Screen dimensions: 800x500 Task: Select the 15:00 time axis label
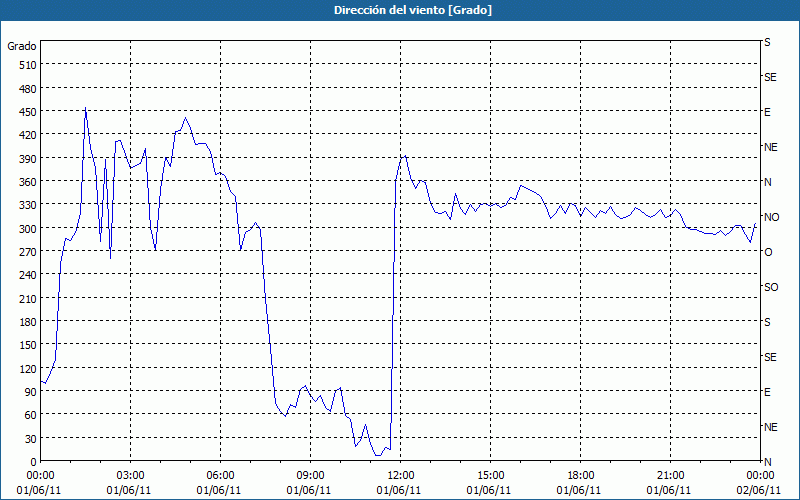pyautogui.click(x=490, y=476)
